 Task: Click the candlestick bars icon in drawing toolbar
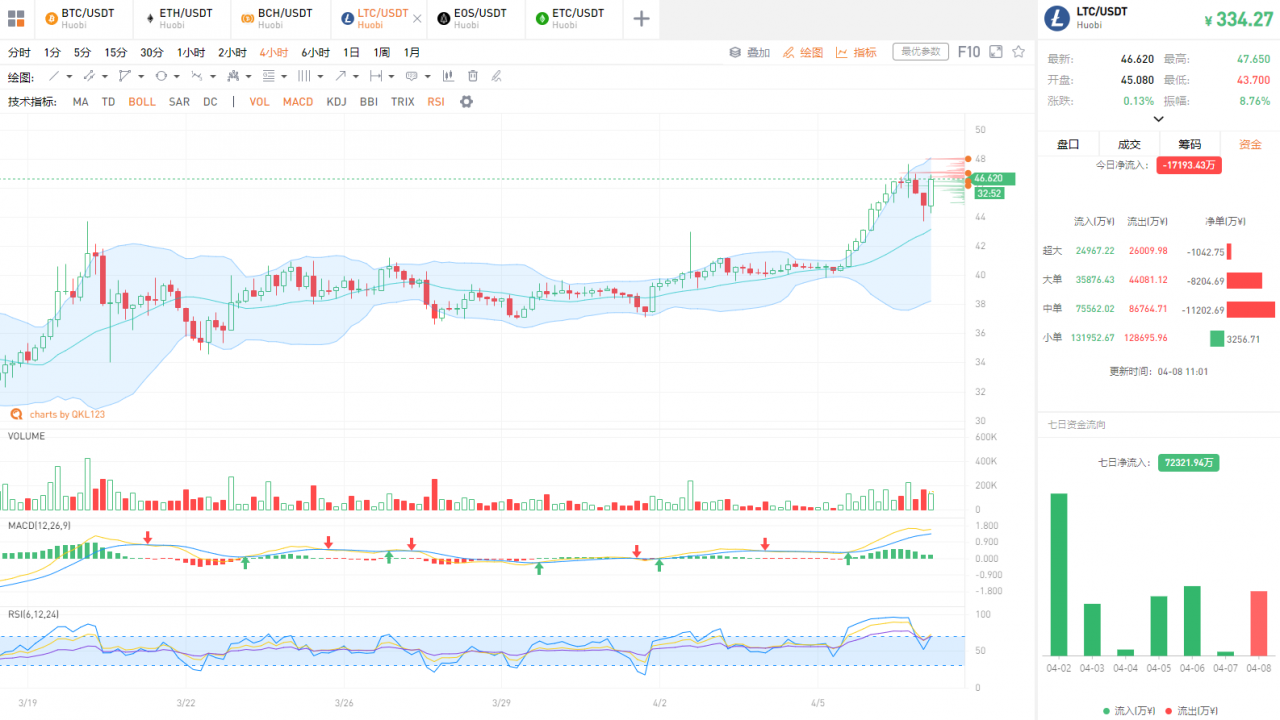click(447, 76)
